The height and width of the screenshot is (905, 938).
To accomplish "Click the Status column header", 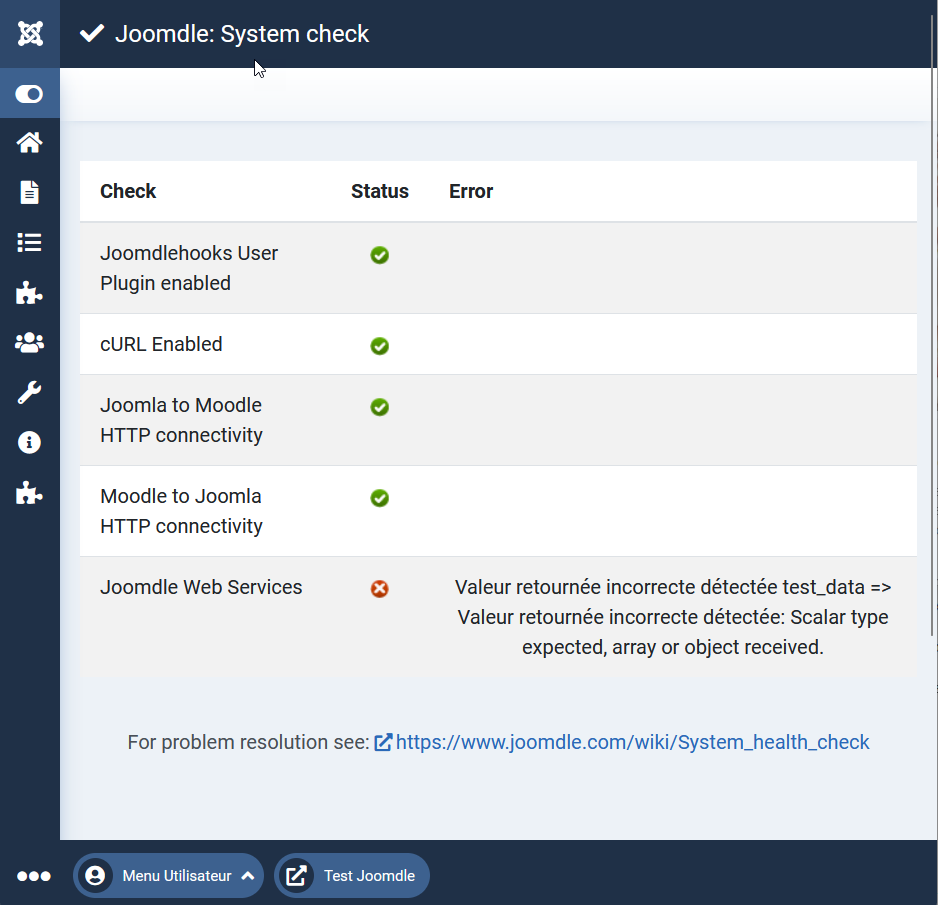I will [379, 191].
